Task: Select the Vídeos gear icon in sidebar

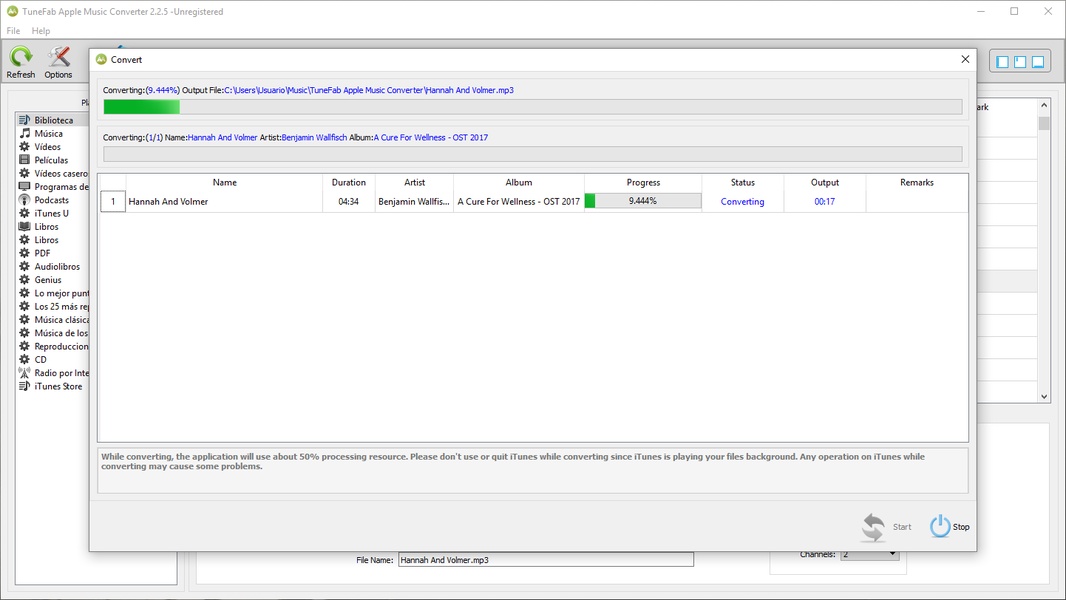Action: 24,147
